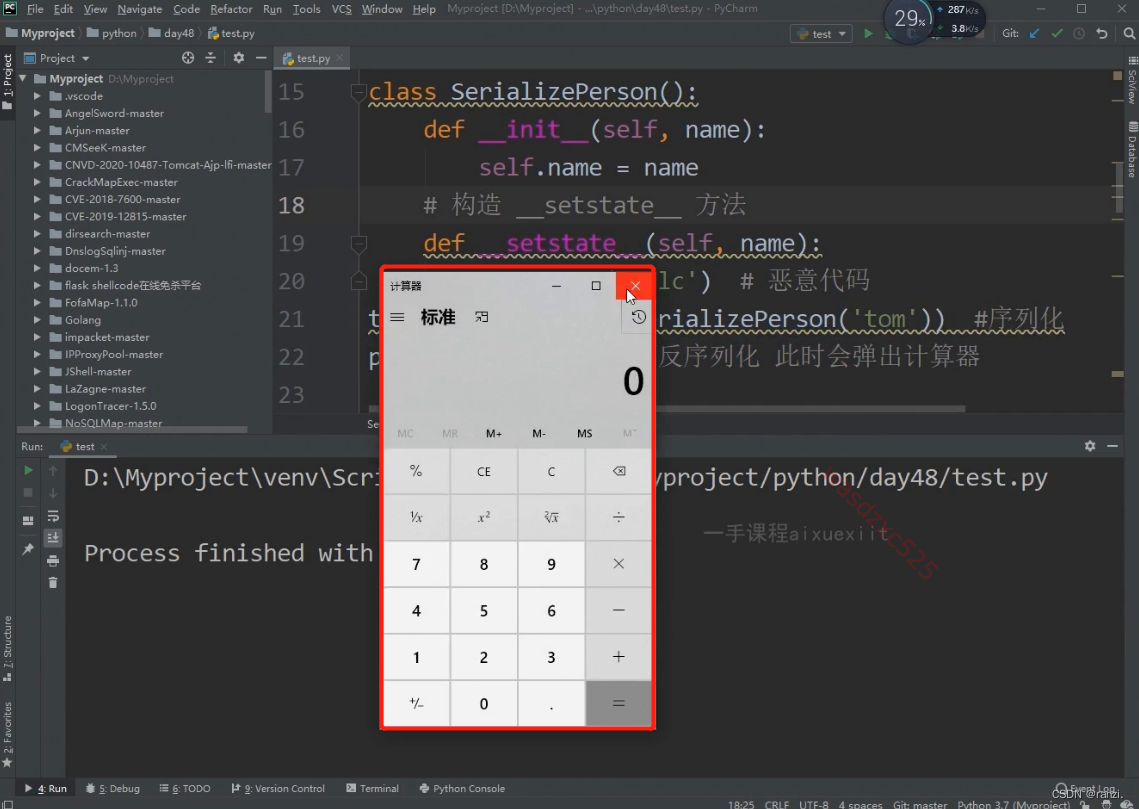Open the Tools menu

pyautogui.click(x=306, y=9)
